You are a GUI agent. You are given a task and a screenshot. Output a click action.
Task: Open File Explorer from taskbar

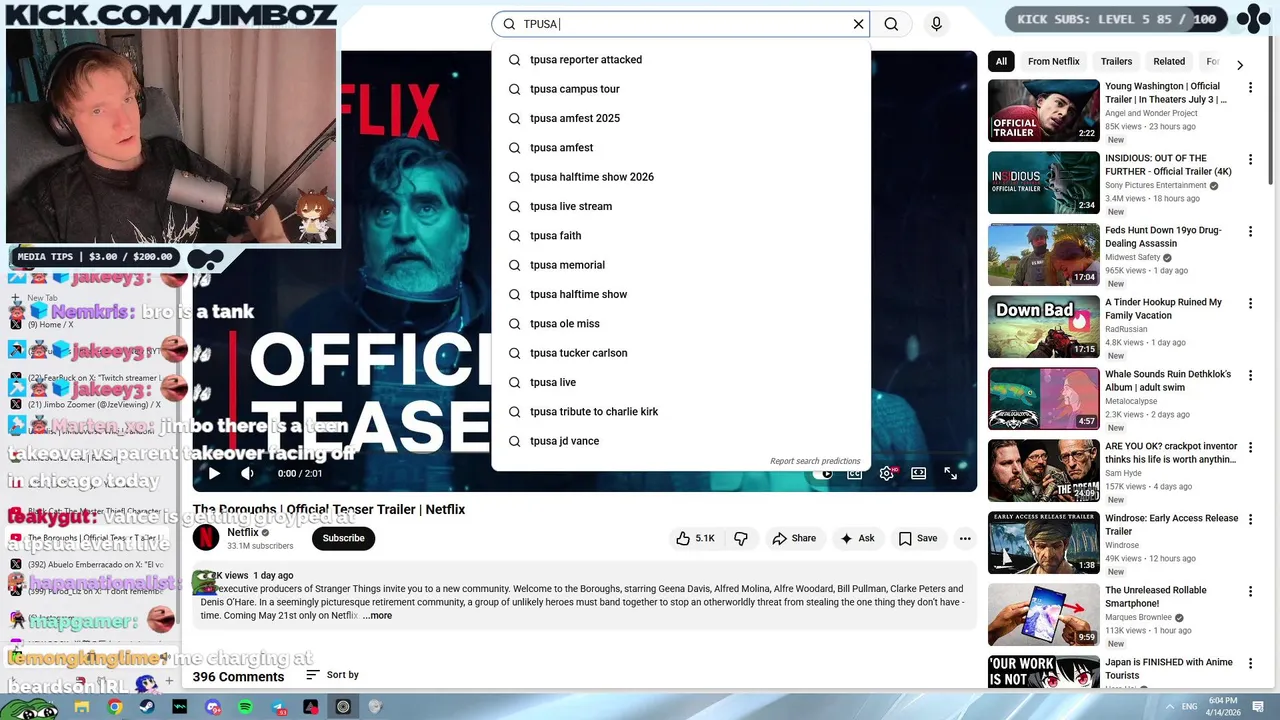coord(82,707)
